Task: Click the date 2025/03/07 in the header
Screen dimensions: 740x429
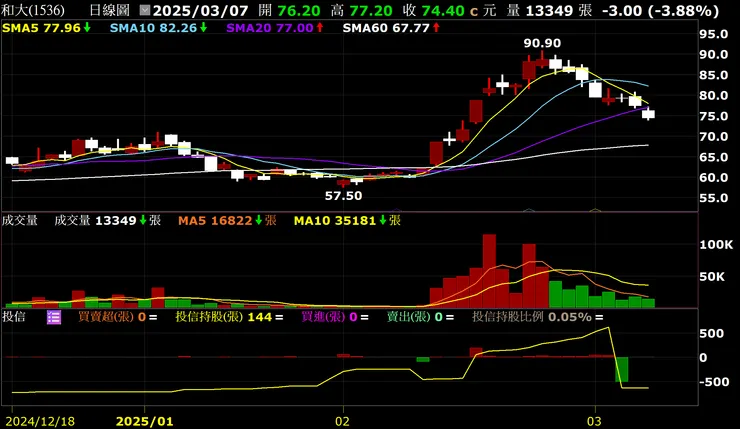Action: 201,10
